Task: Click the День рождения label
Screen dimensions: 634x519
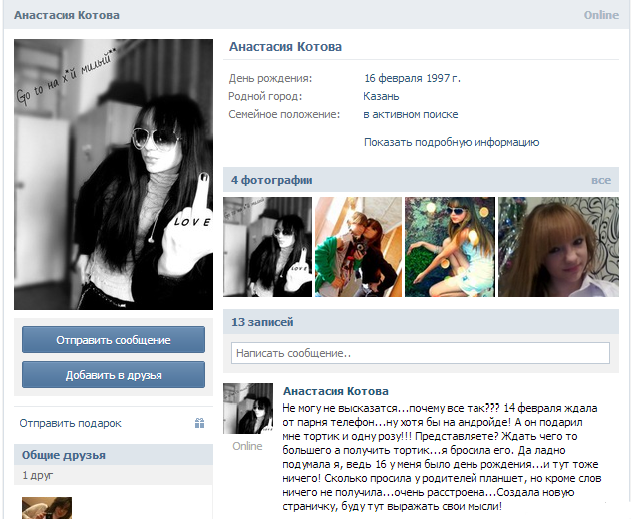Action: tap(270, 78)
